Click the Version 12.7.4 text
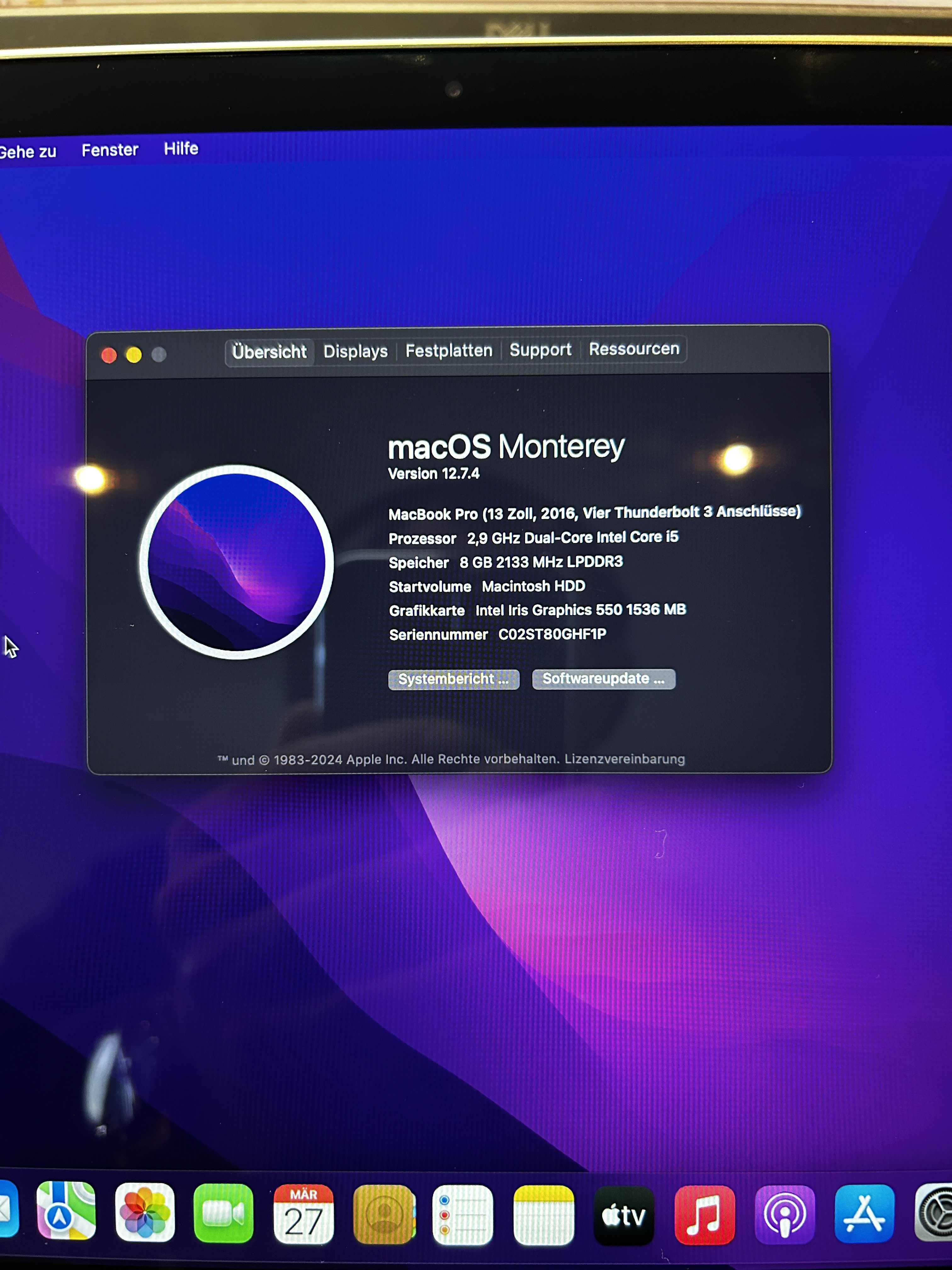The image size is (952, 1270). (433, 474)
